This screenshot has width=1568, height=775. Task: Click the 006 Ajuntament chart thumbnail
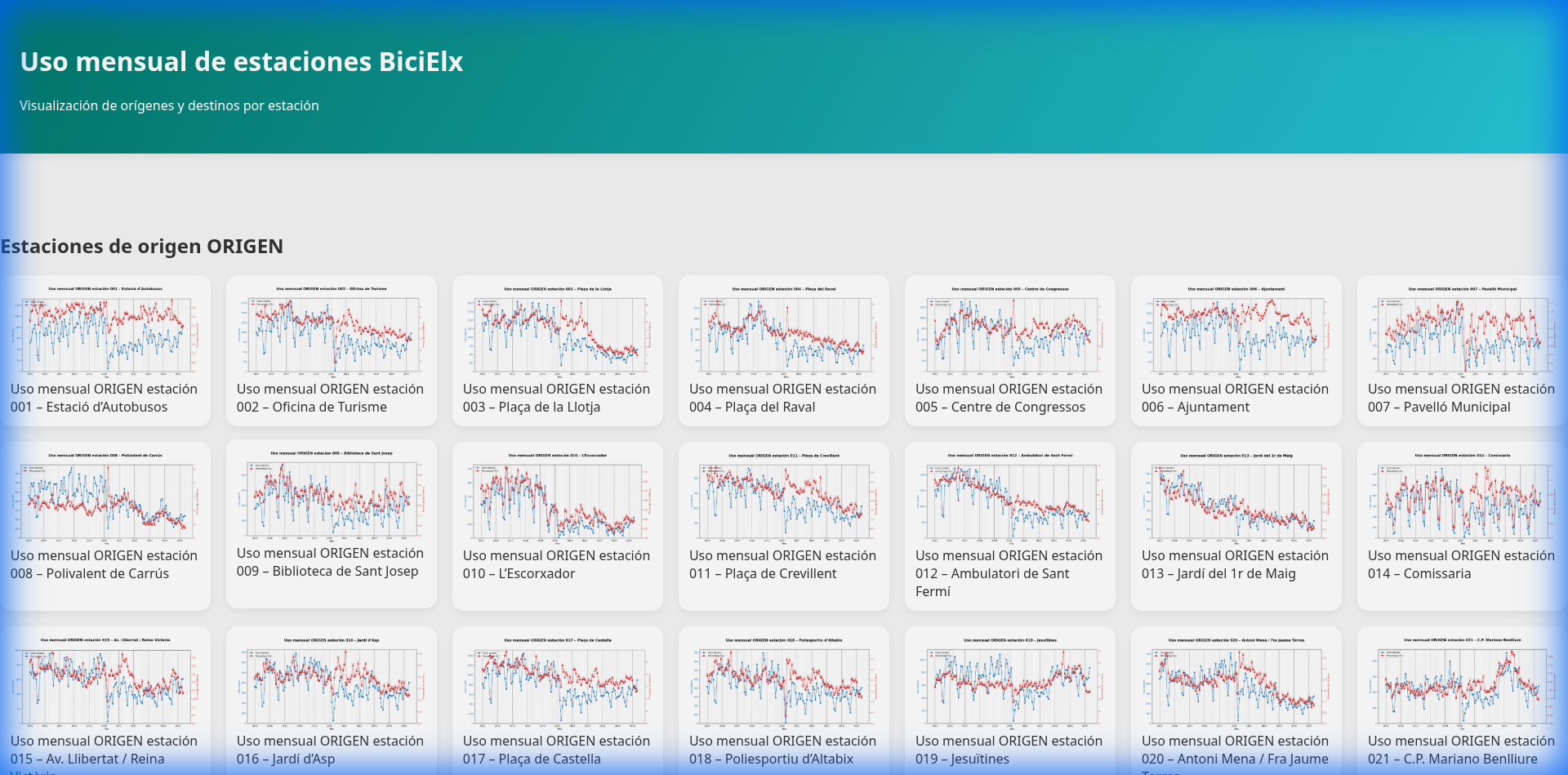click(x=1236, y=330)
